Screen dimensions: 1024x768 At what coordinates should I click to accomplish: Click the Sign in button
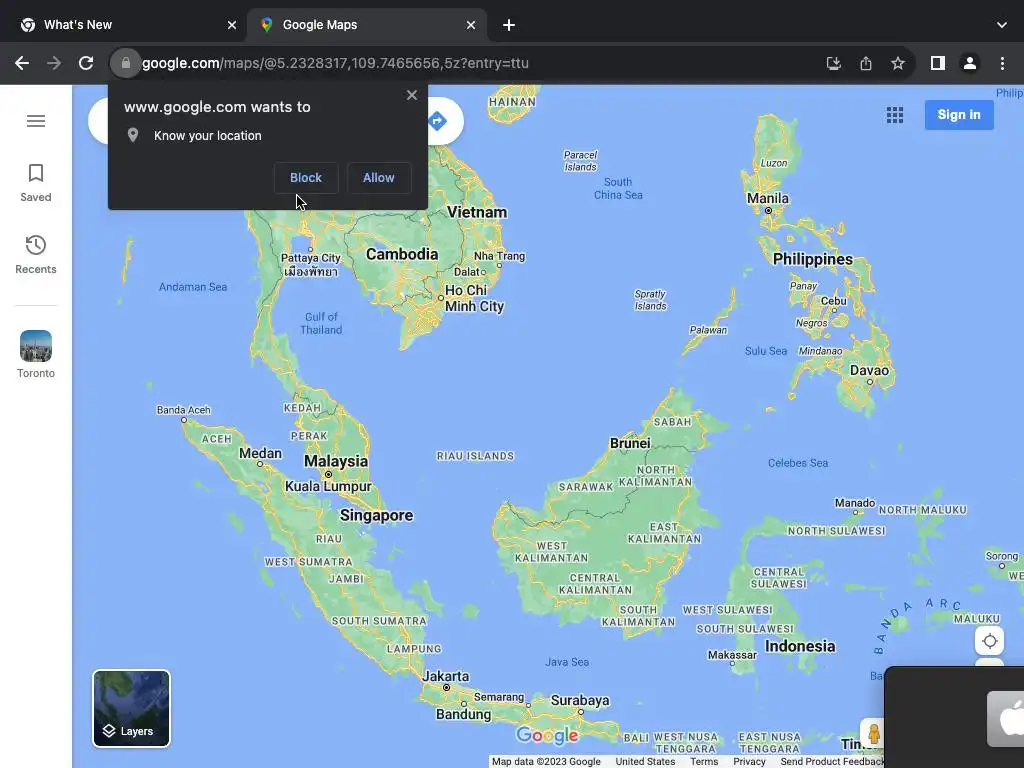pyautogui.click(x=959, y=115)
